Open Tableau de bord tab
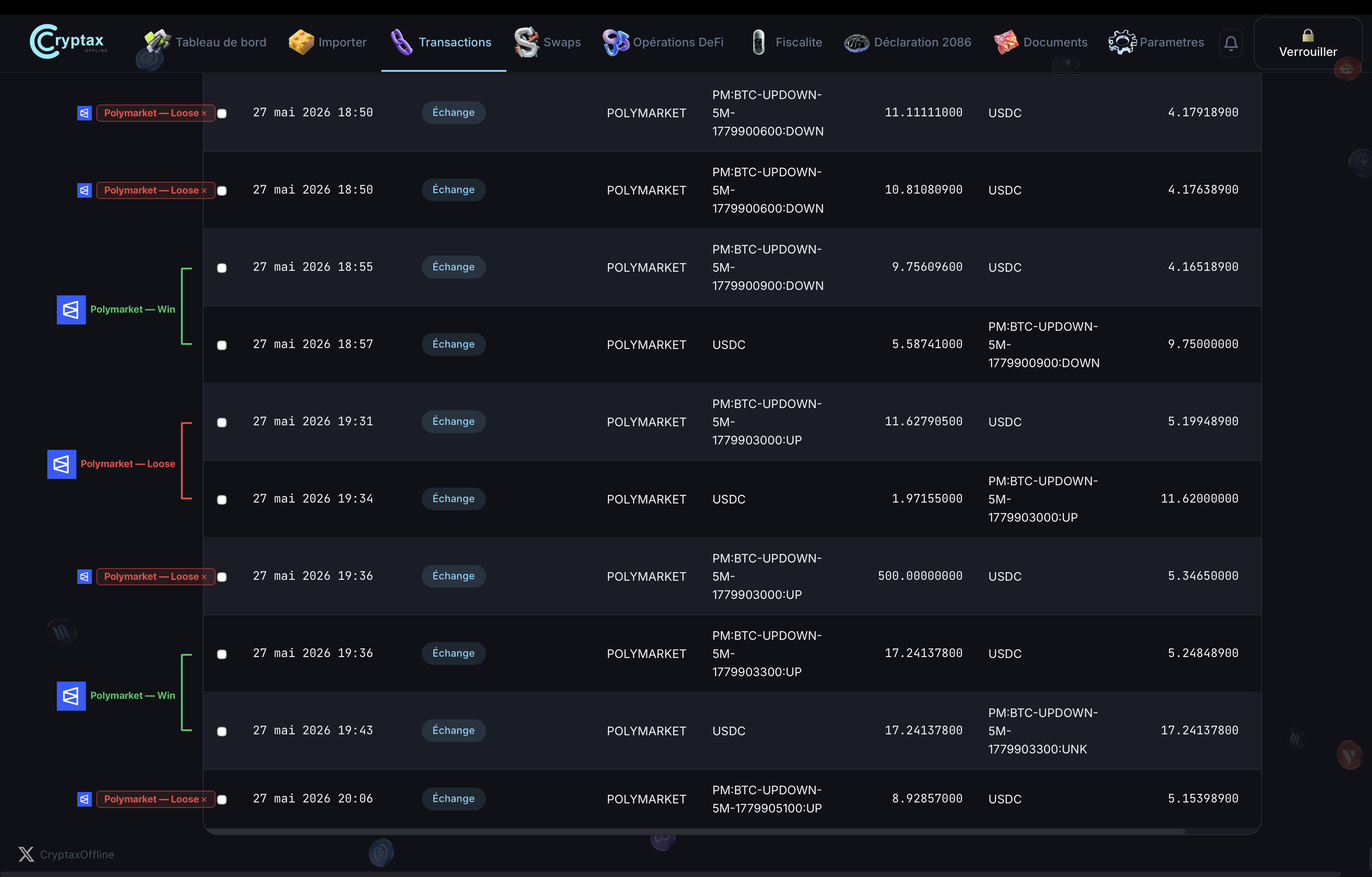The width and height of the screenshot is (1372, 877). pyautogui.click(x=205, y=42)
